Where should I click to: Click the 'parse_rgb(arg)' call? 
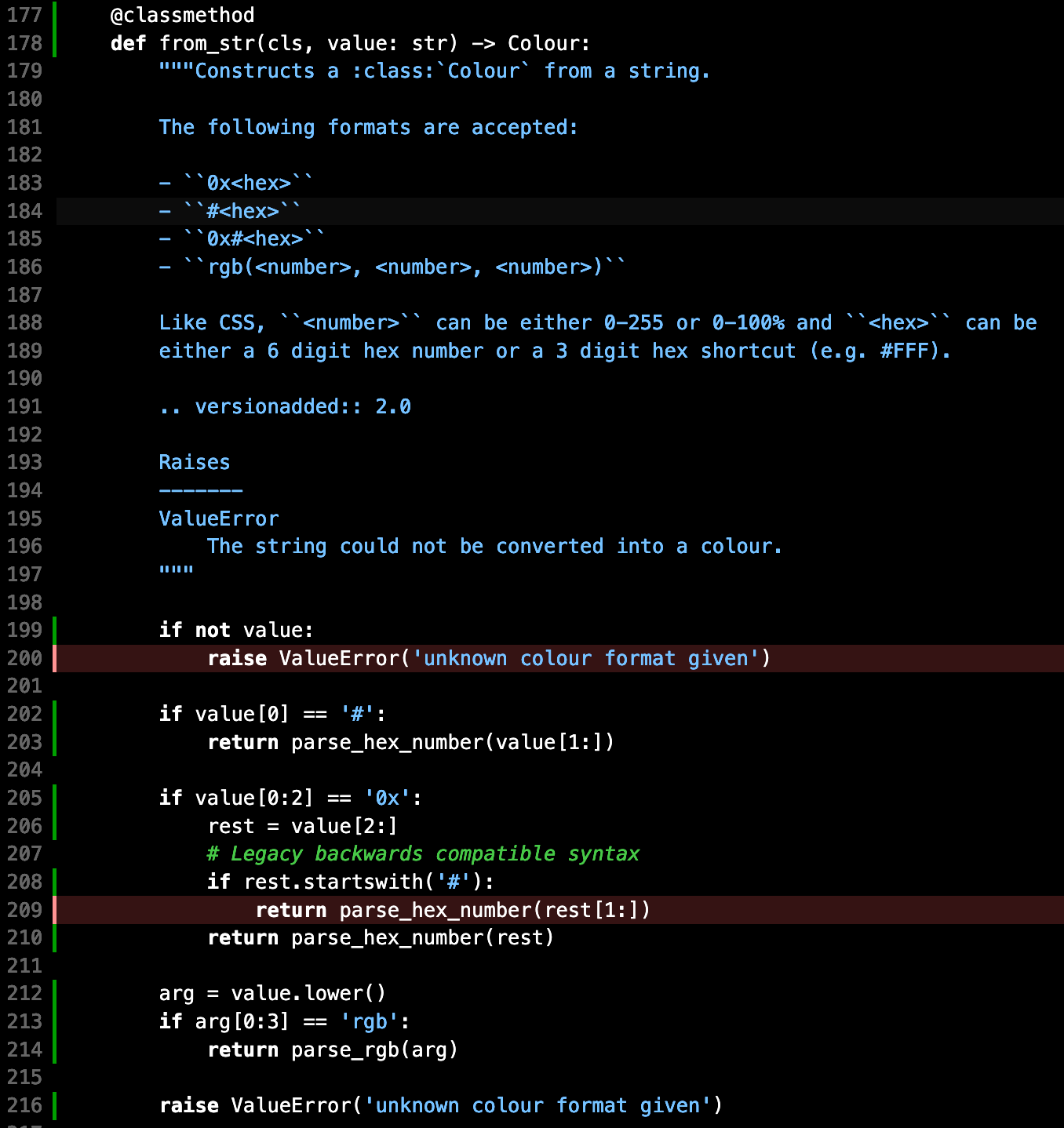click(374, 1050)
